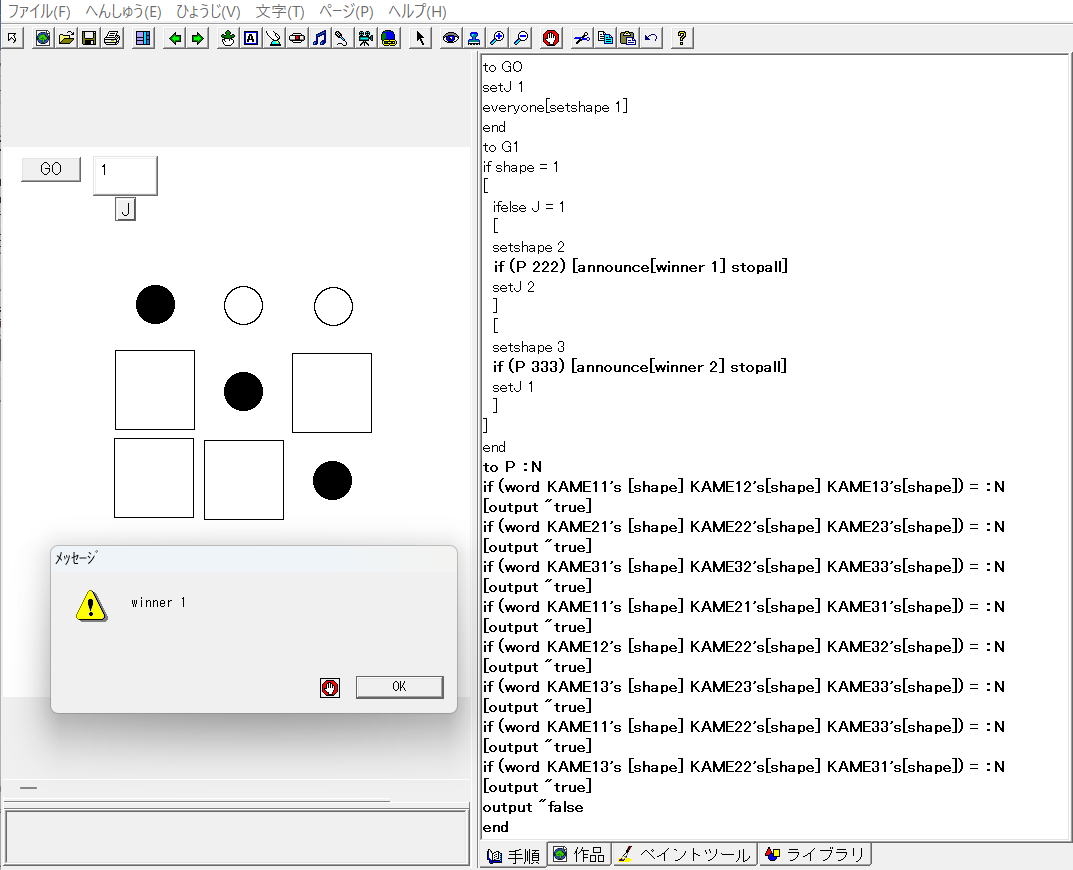Click the black circle in the center cell
Image resolution: width=1073 pixels, height=870 pixels.
(x=244, y=392)
